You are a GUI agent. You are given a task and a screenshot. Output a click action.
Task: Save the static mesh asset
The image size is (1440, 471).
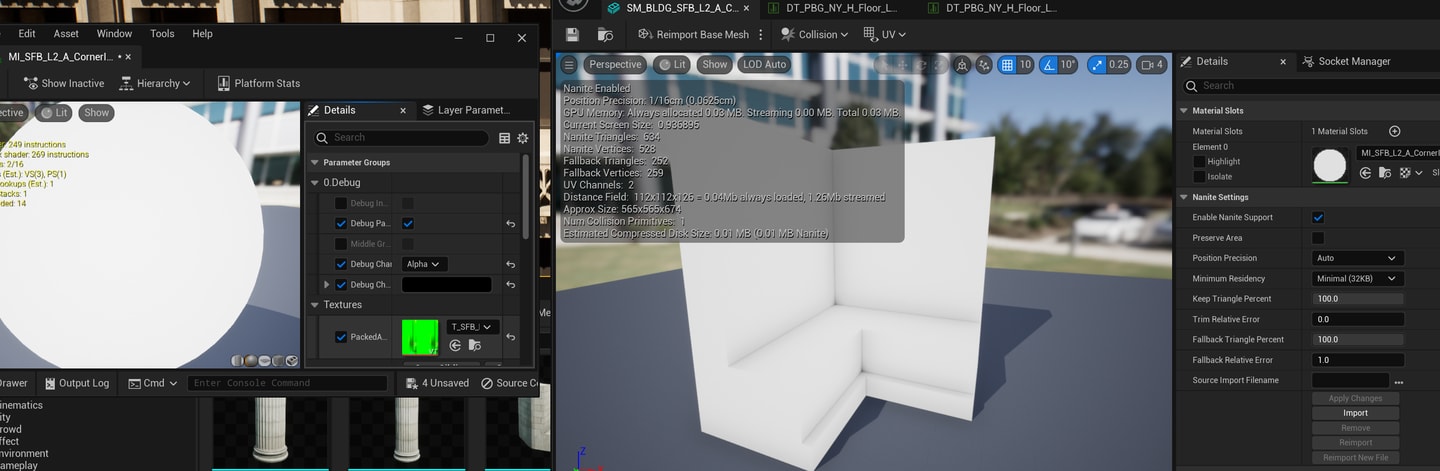(x=572, y=34)
